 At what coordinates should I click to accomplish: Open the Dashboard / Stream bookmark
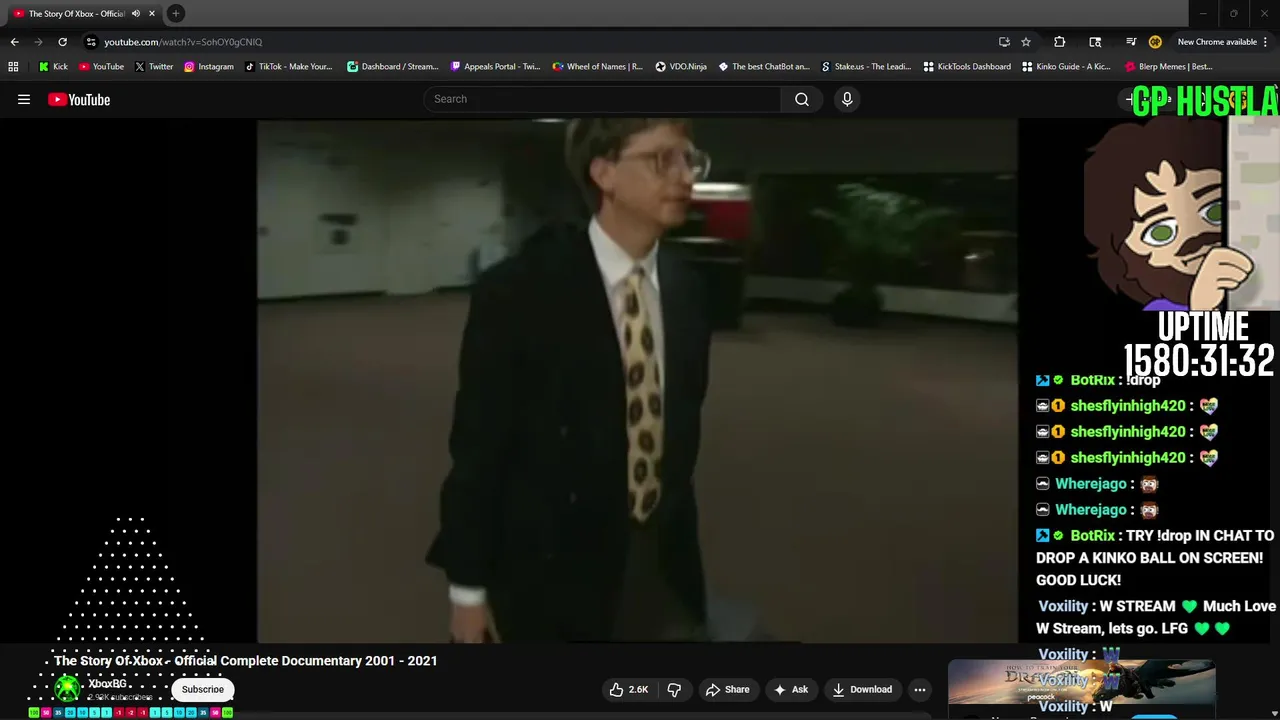point(392,67)
